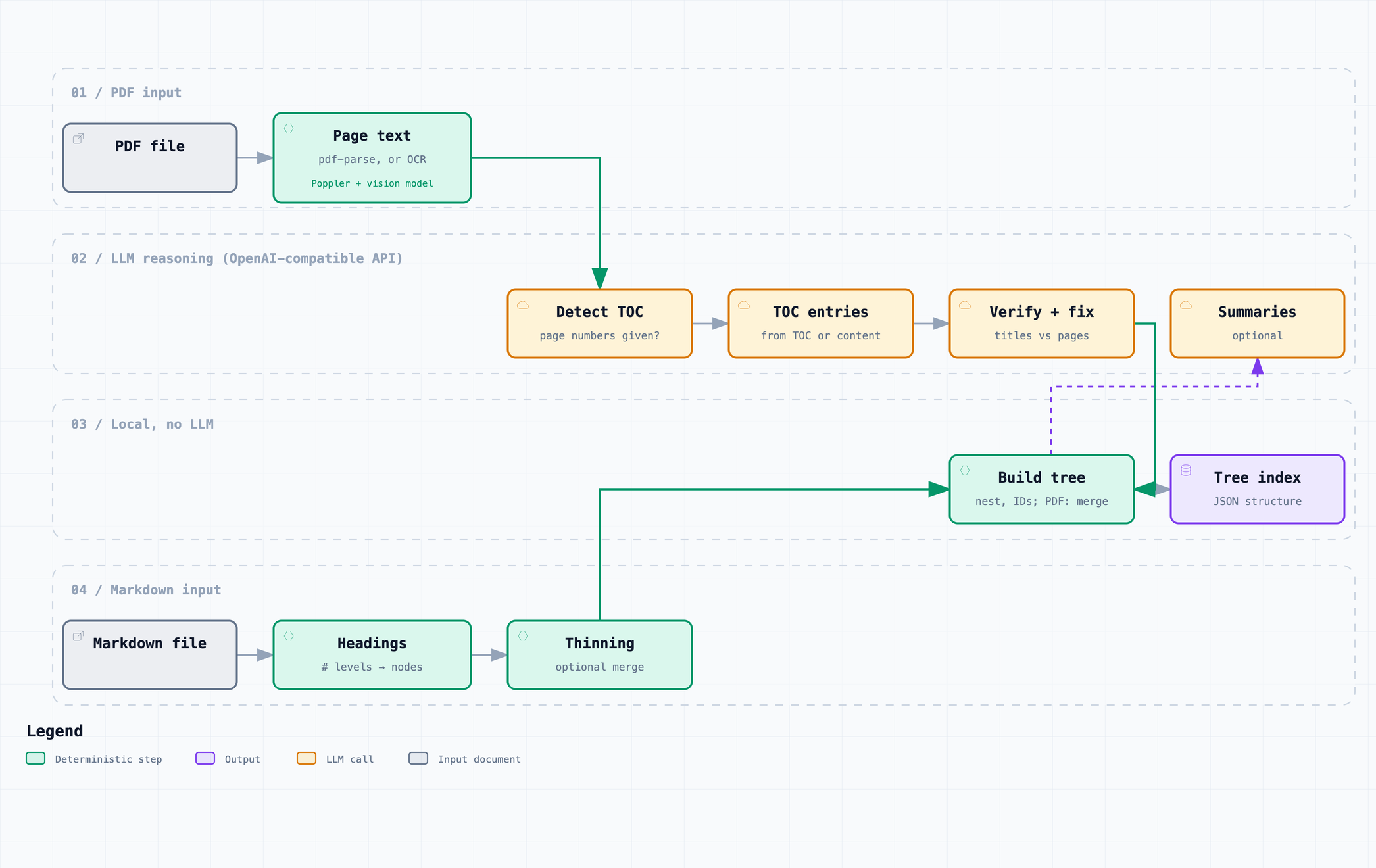Image resolution: width=1376 pixels, height=868 pixels.
Task: Click the cloud icon in Detect TOC node
Action: [523, 305]
